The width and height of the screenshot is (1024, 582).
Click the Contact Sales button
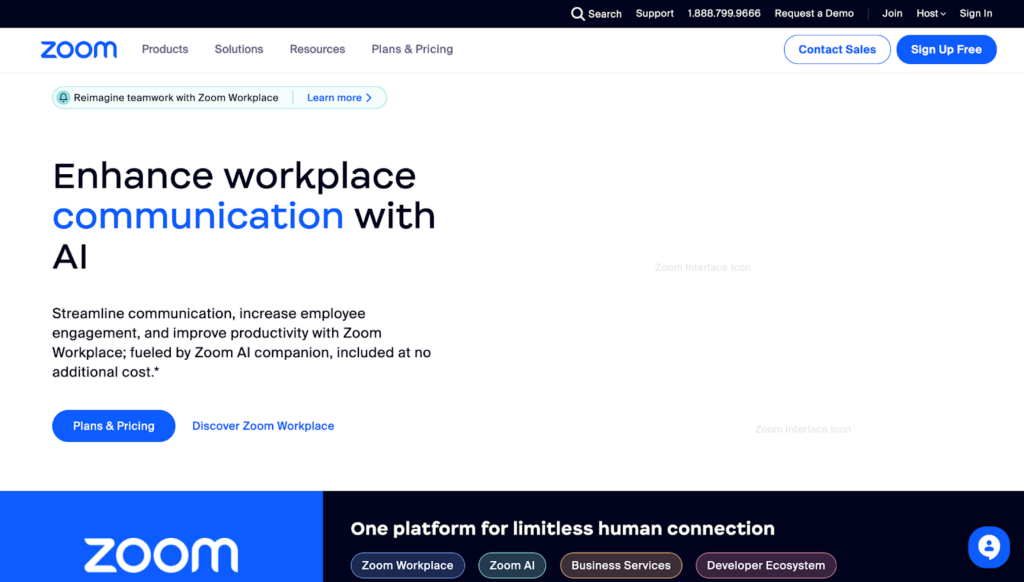[837, 50]
